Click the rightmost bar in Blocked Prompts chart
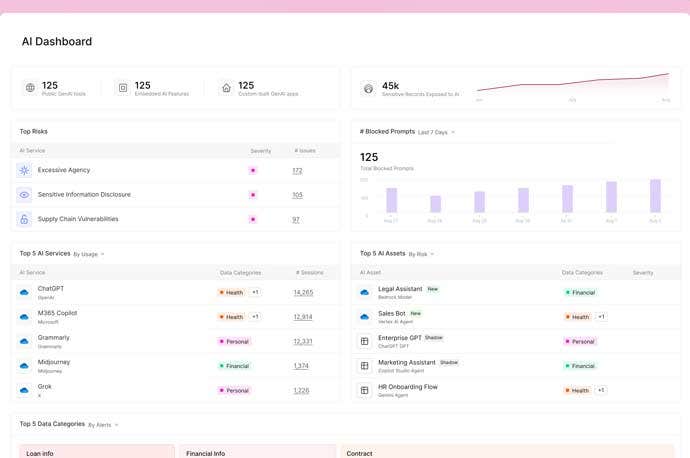Screen dimensions: 690x458 655,196
